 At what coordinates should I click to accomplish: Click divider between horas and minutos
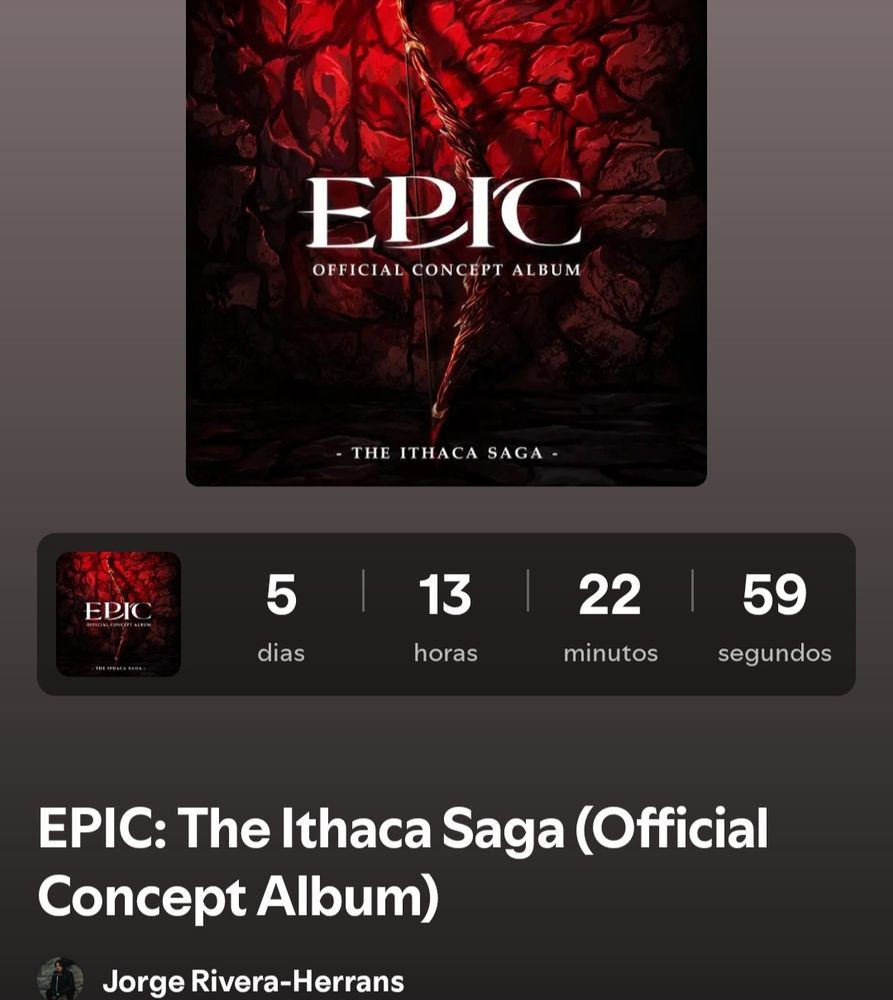528,591
